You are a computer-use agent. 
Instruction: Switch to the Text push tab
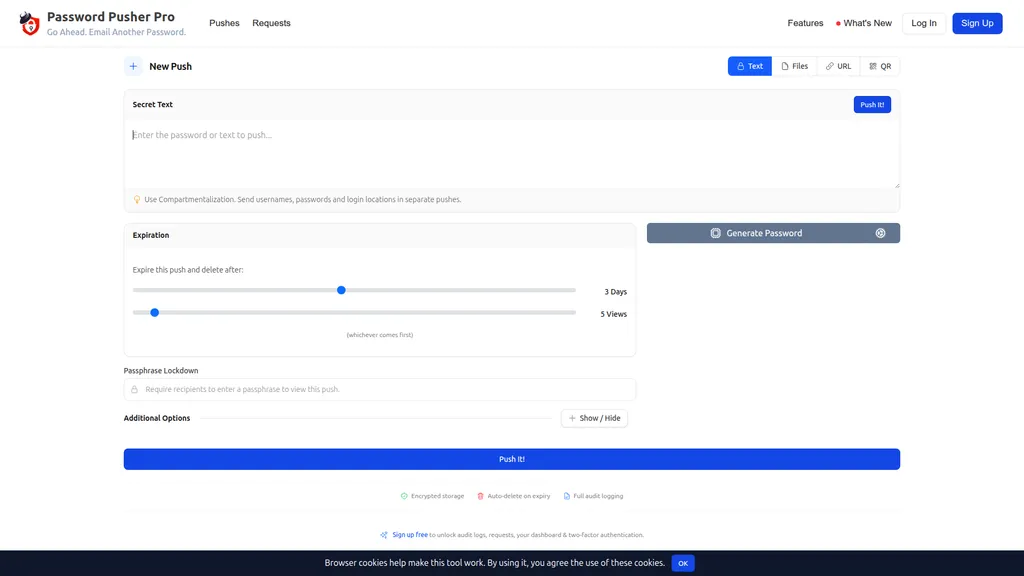pyautogui.click(x=750, y=66)
